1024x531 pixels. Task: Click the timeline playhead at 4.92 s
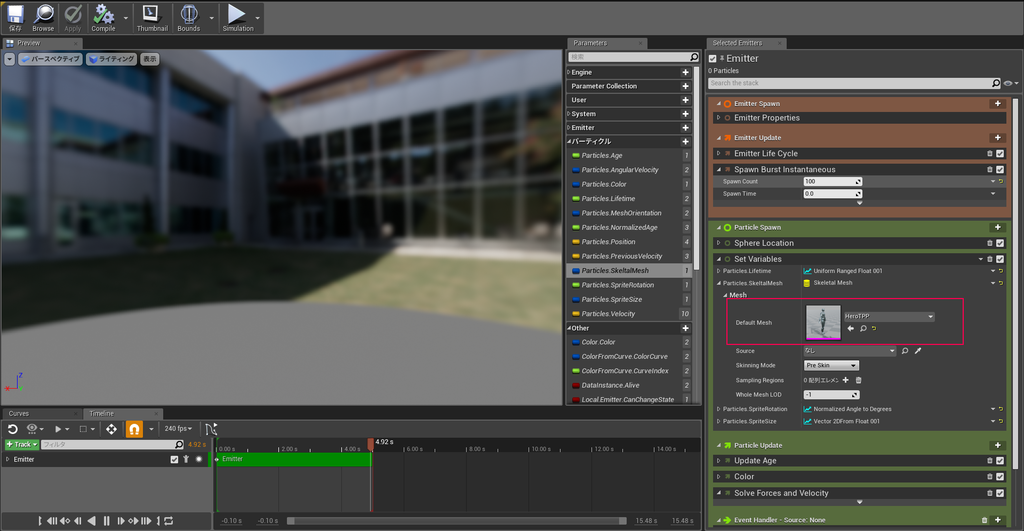371,444
